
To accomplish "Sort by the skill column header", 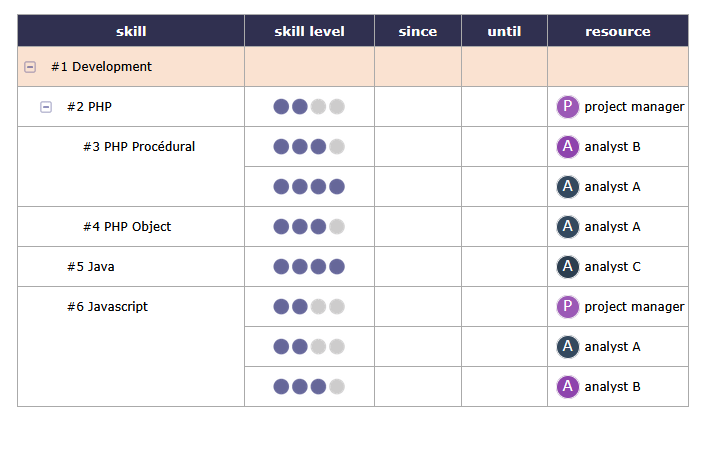I will pyautogui.click(x=131, y=31).
